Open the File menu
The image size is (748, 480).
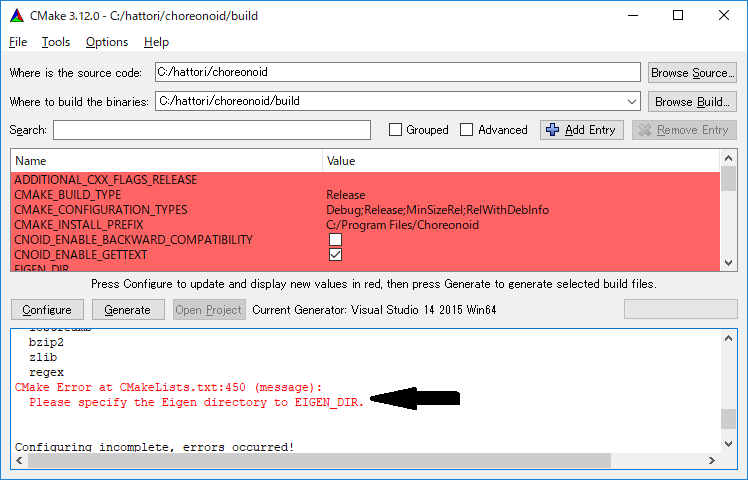(18, 42)
